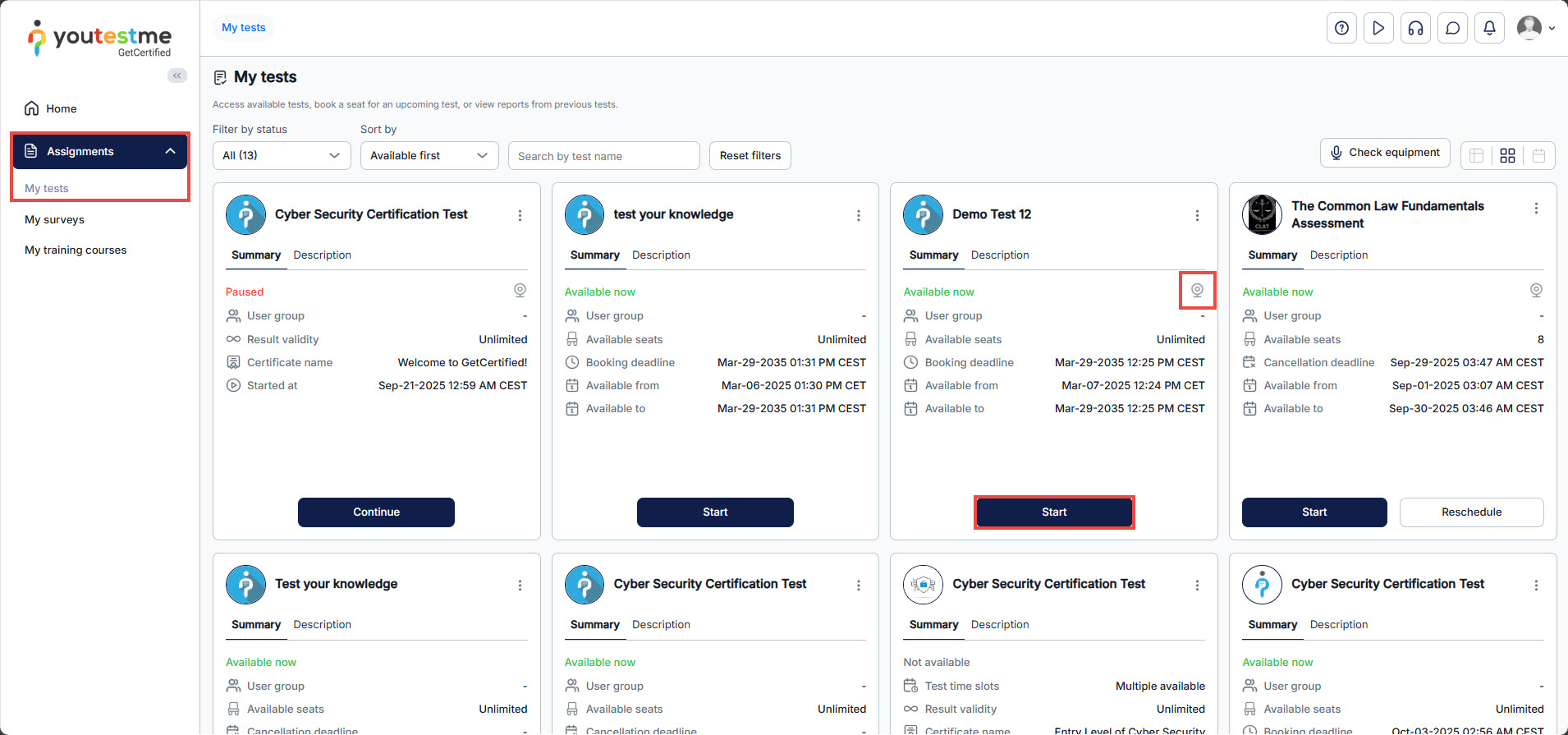1568x735 pixels.
Task: Open the Sort by Available first dropdown
Action: (429, 155)
